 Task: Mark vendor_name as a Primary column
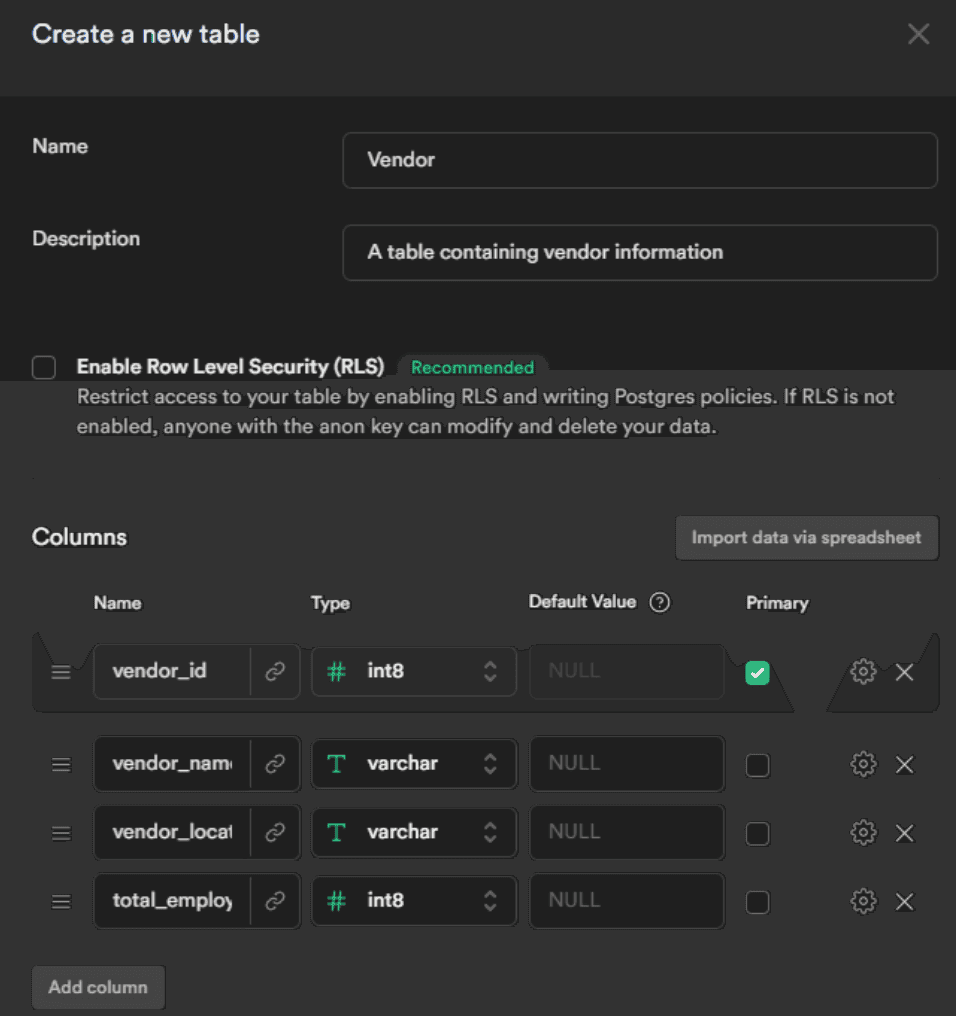pos(757,764)
